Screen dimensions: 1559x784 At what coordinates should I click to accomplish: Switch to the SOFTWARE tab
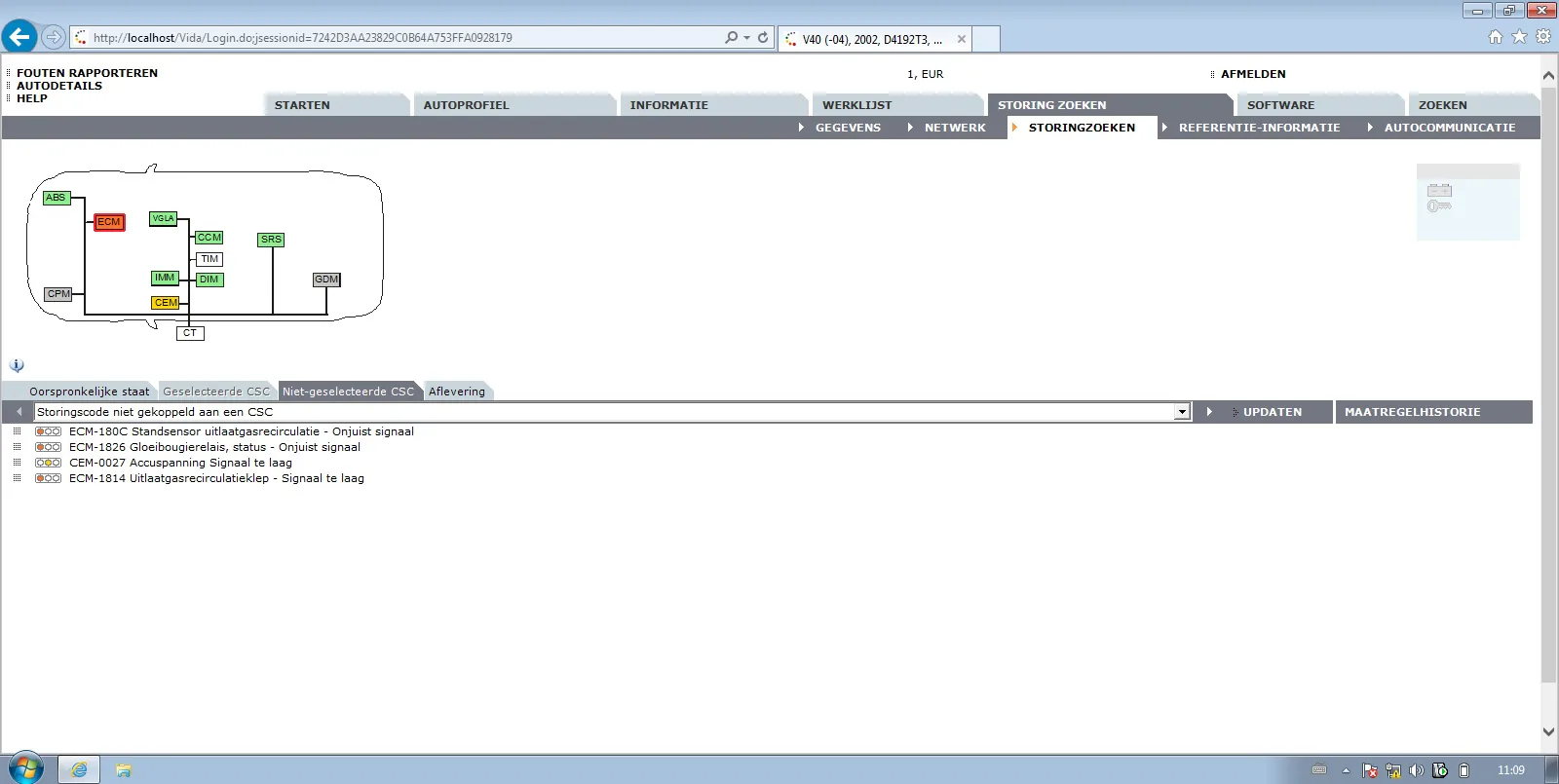[x=1280, y=105]
